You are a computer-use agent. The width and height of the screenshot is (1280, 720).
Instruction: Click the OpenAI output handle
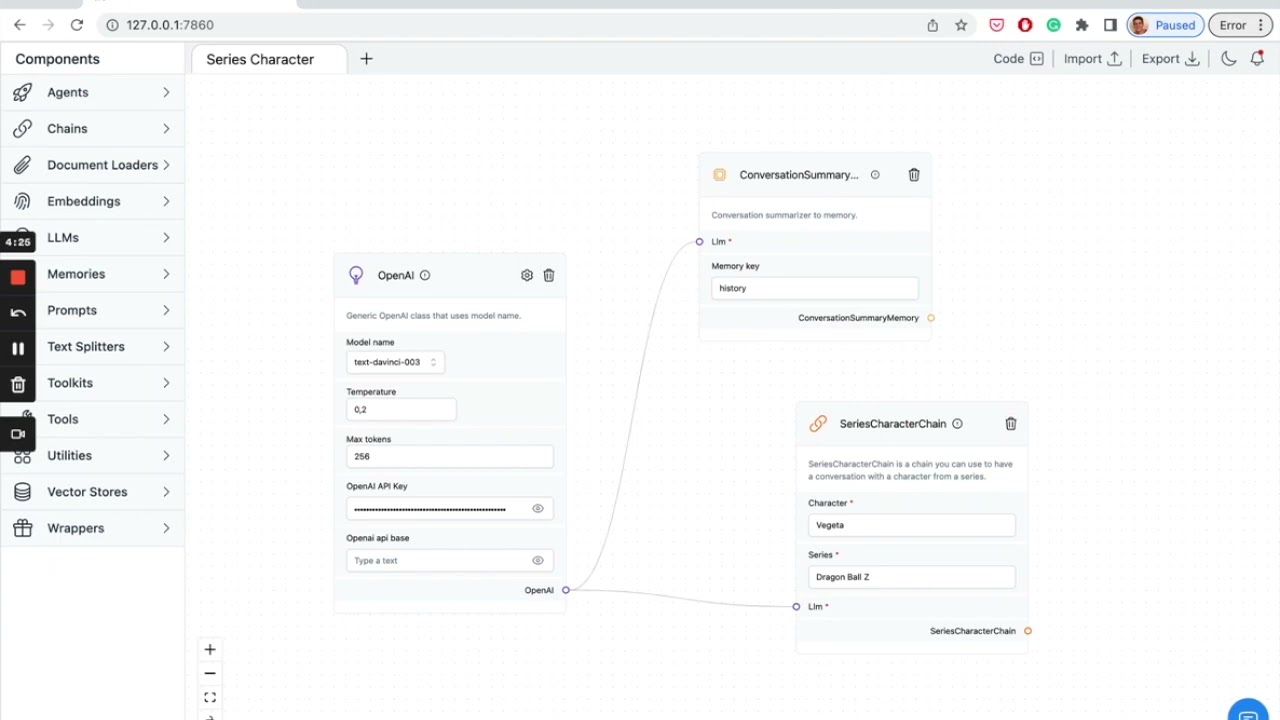tap(566, 590)
